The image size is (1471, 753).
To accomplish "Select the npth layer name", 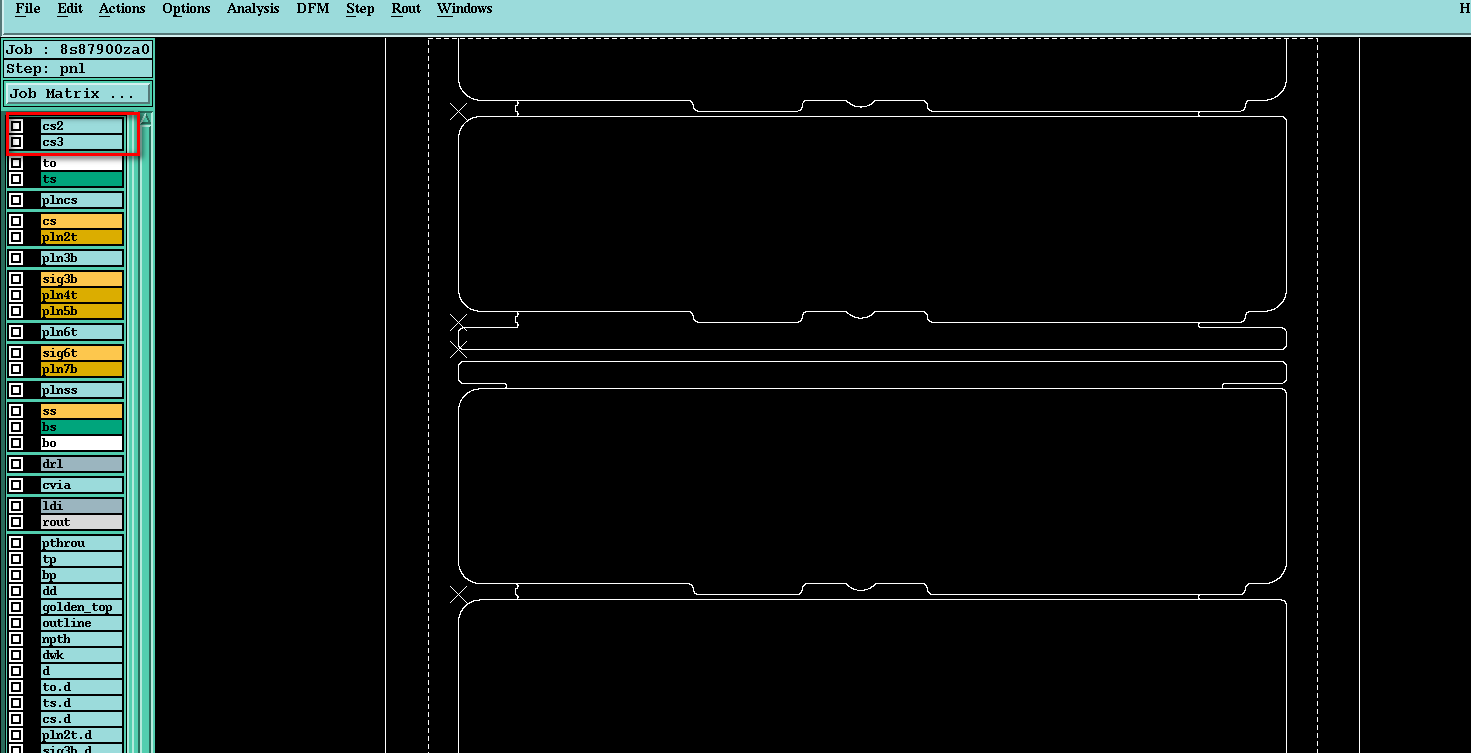I will 82,639.
